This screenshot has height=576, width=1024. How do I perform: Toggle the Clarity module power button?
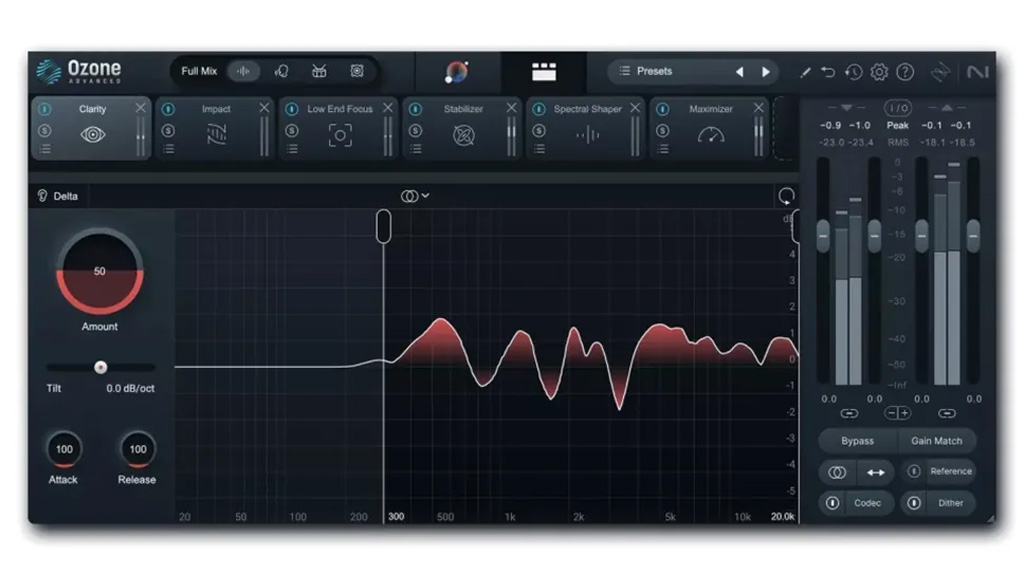pos(45,109)
